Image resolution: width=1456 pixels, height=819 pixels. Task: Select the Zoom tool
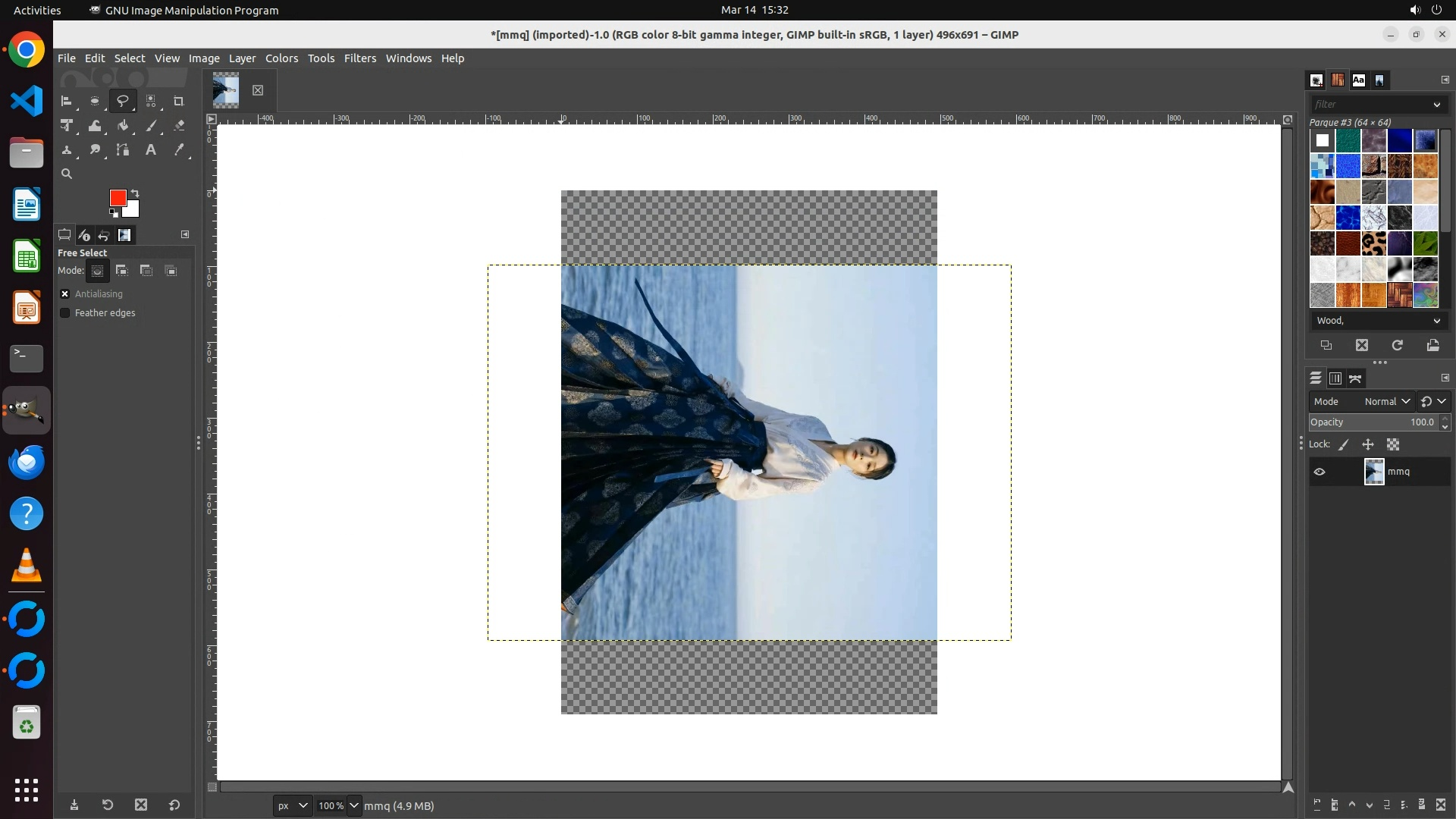pyautogui.click(x=67, y=174)
